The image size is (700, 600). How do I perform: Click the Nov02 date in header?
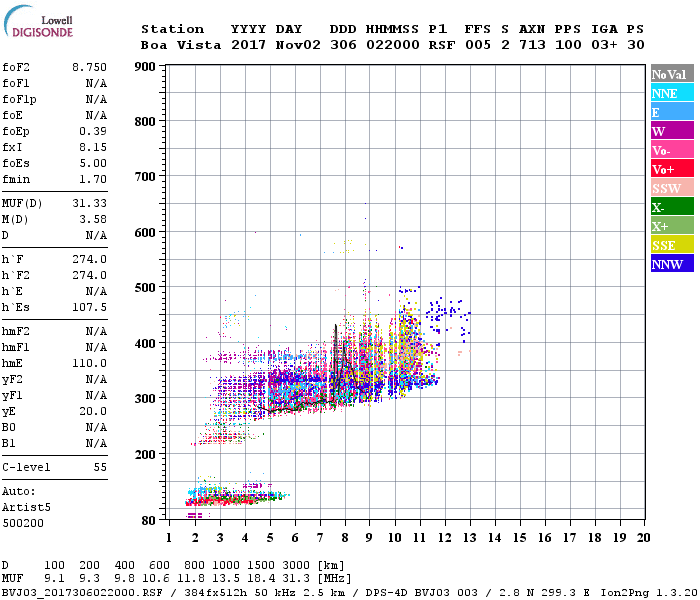[298, 45]
